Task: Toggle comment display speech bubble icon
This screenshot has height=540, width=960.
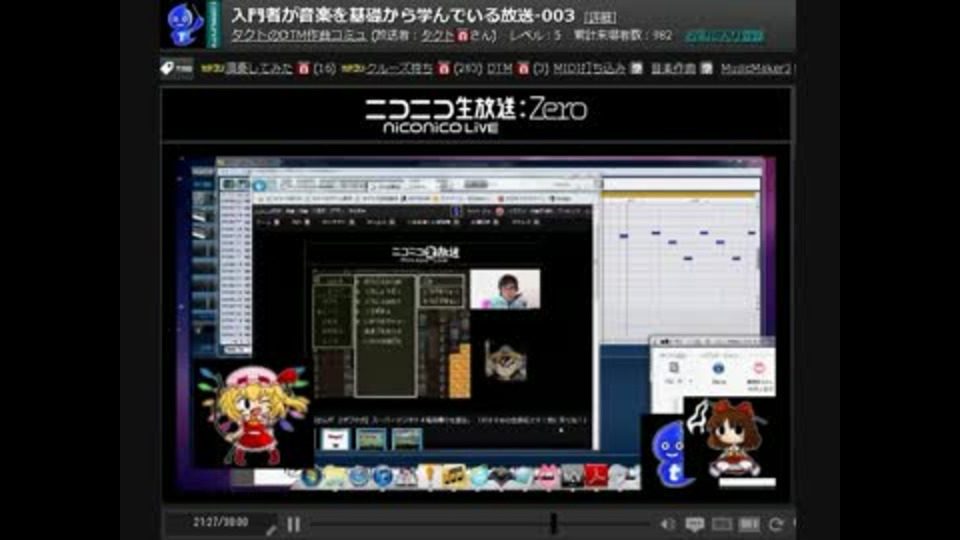Action: [694, 524]
